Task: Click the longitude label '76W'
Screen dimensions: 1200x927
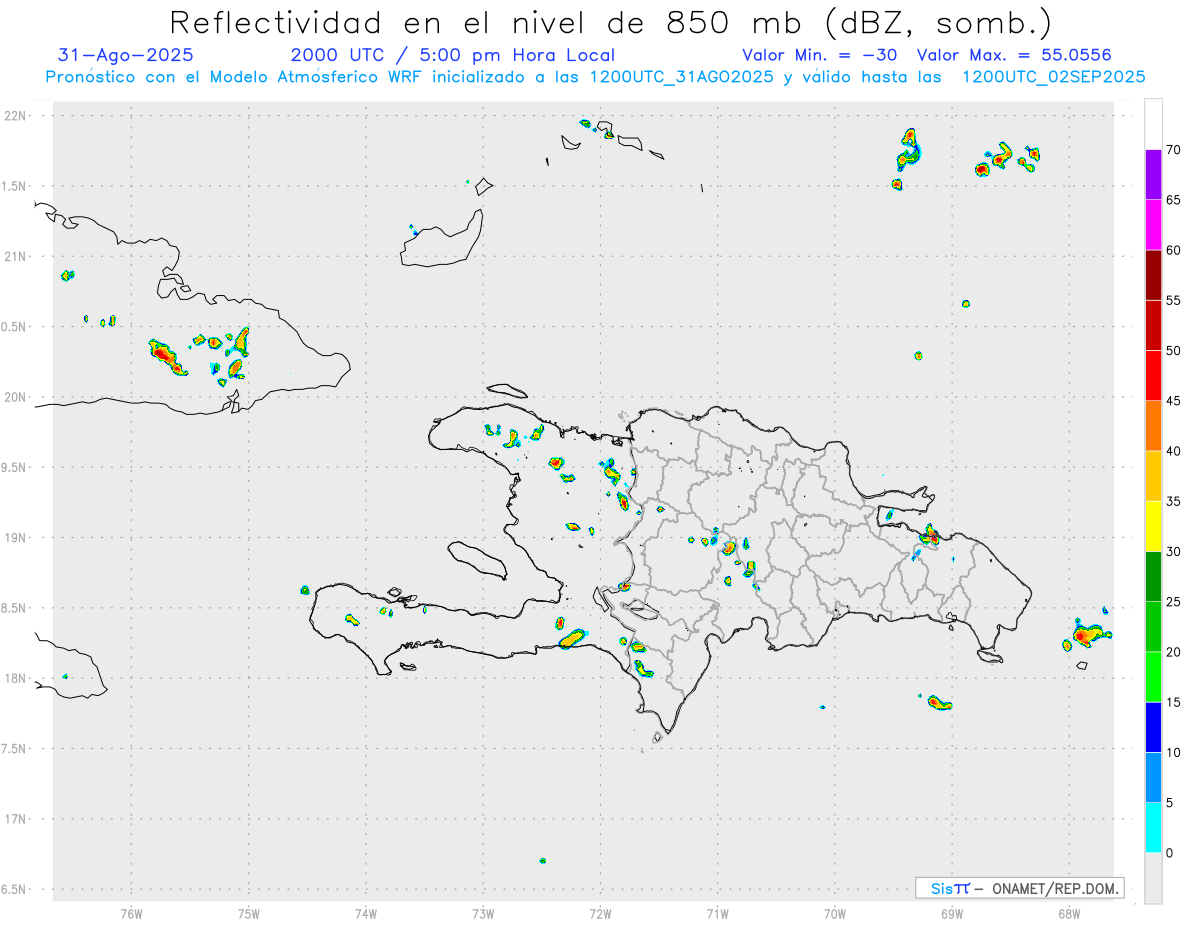Action: (x=131, y=913)
